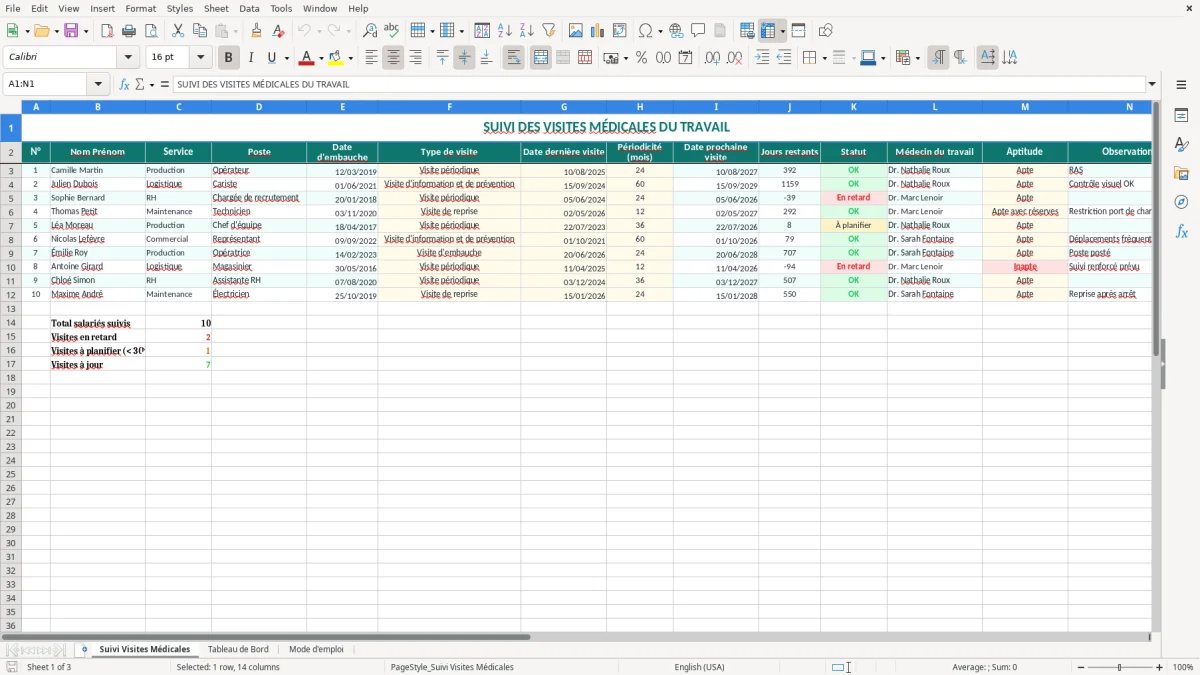Open the Underline style dropdown arrow
Image resolution: width=1200 pixels, height=675 pixels.
tap(286, 58)
